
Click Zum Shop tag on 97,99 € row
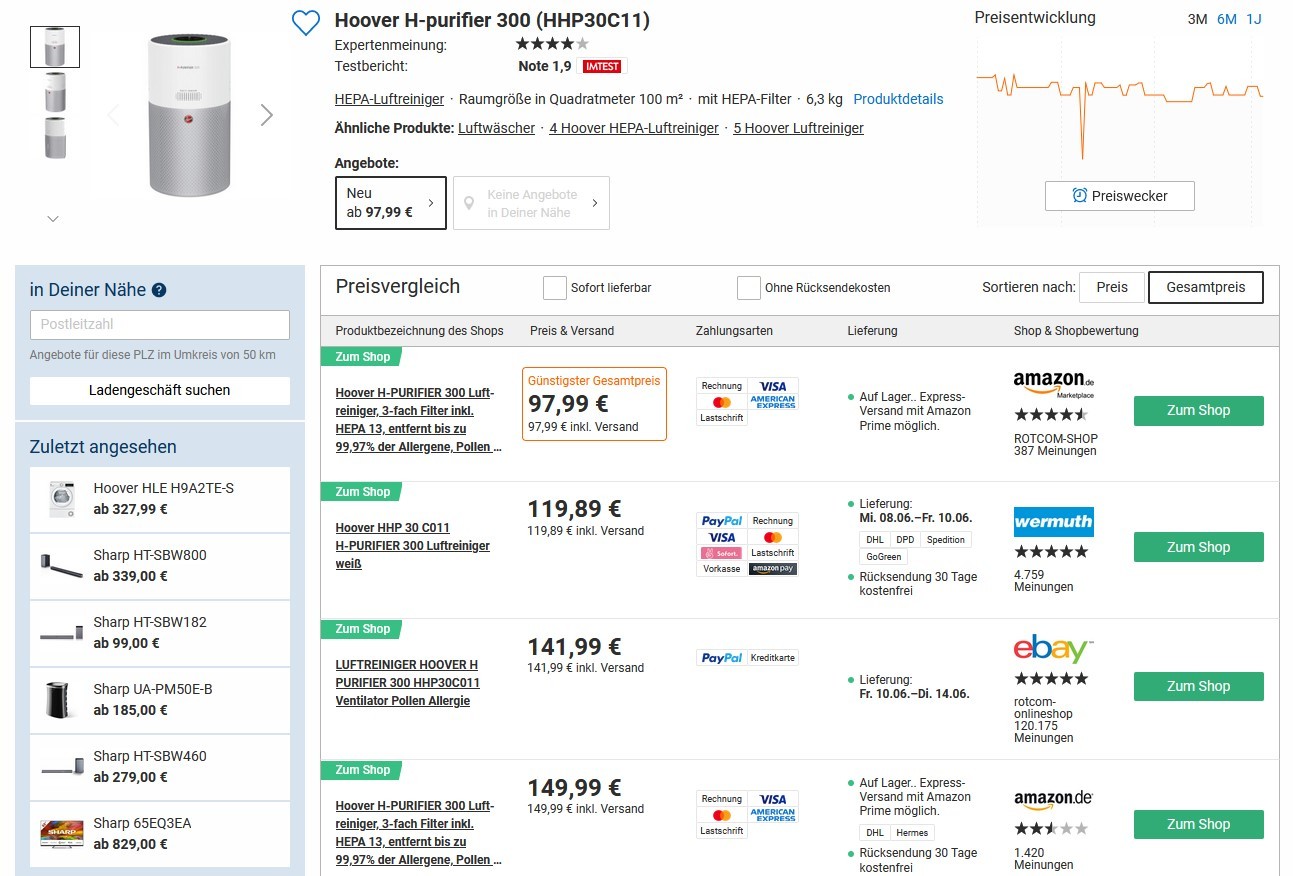[x=361, y=357]
